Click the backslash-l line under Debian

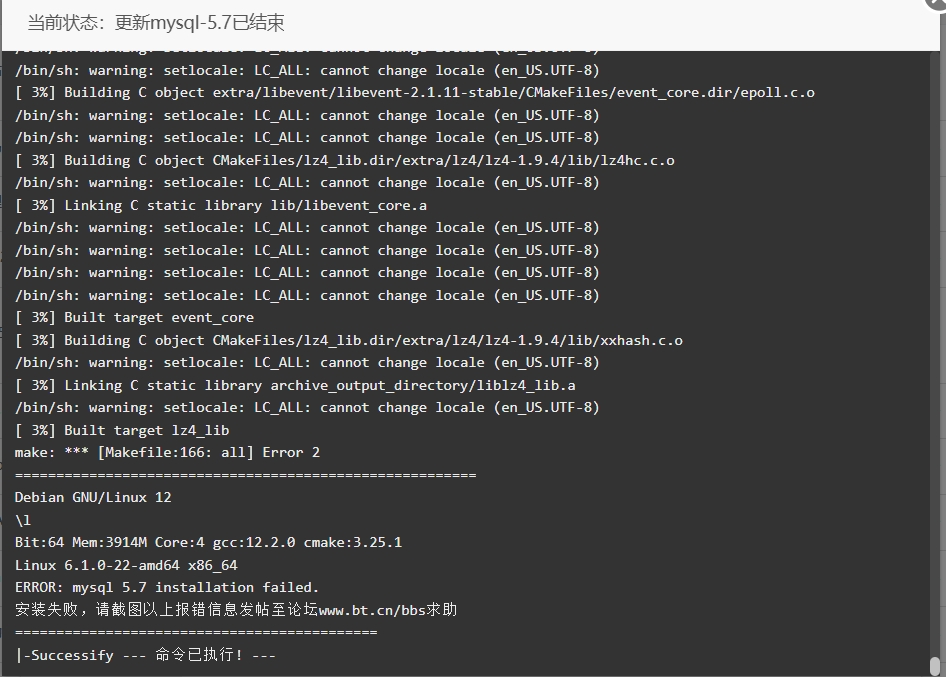23,520
